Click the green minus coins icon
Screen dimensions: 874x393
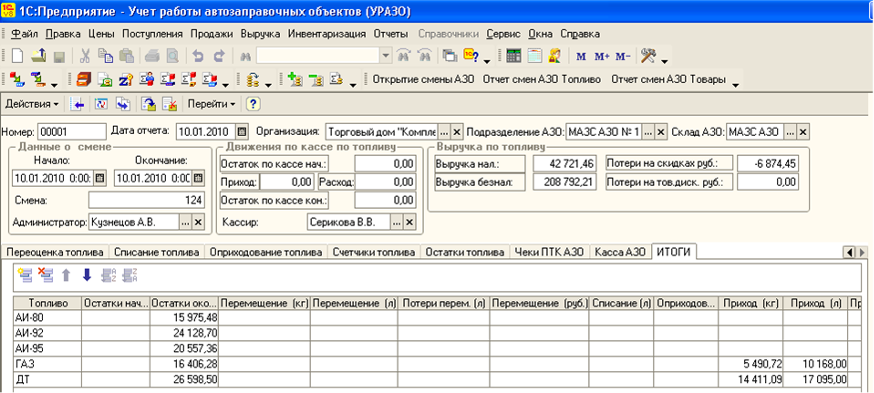316,80
